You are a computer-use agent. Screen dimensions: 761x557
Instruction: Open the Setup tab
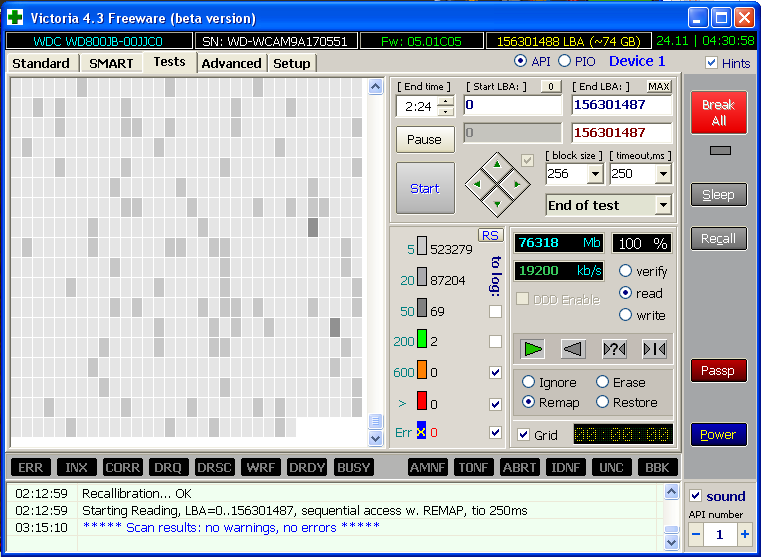tap(292, 63)
